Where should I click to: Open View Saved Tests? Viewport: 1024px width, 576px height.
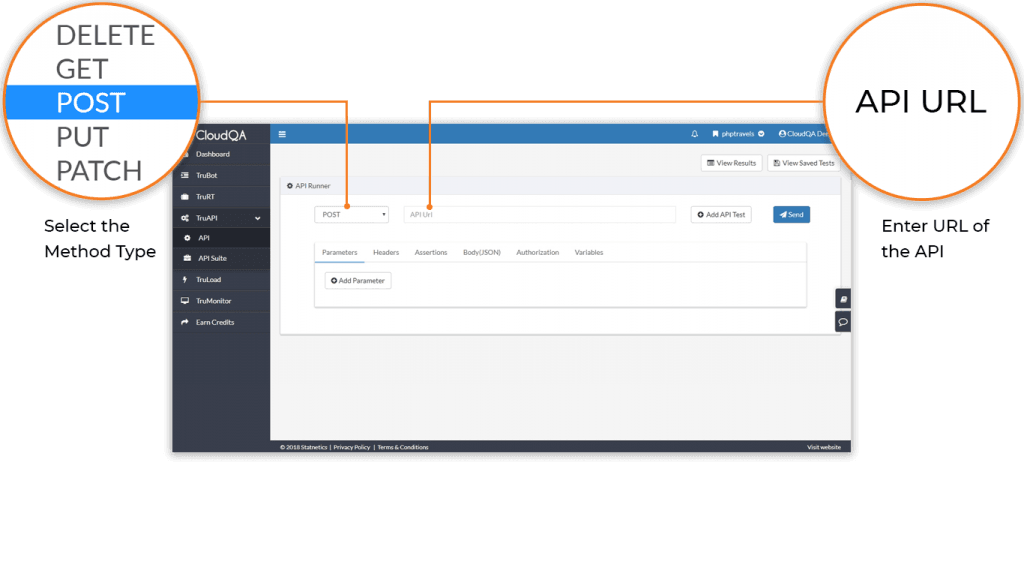803,163
